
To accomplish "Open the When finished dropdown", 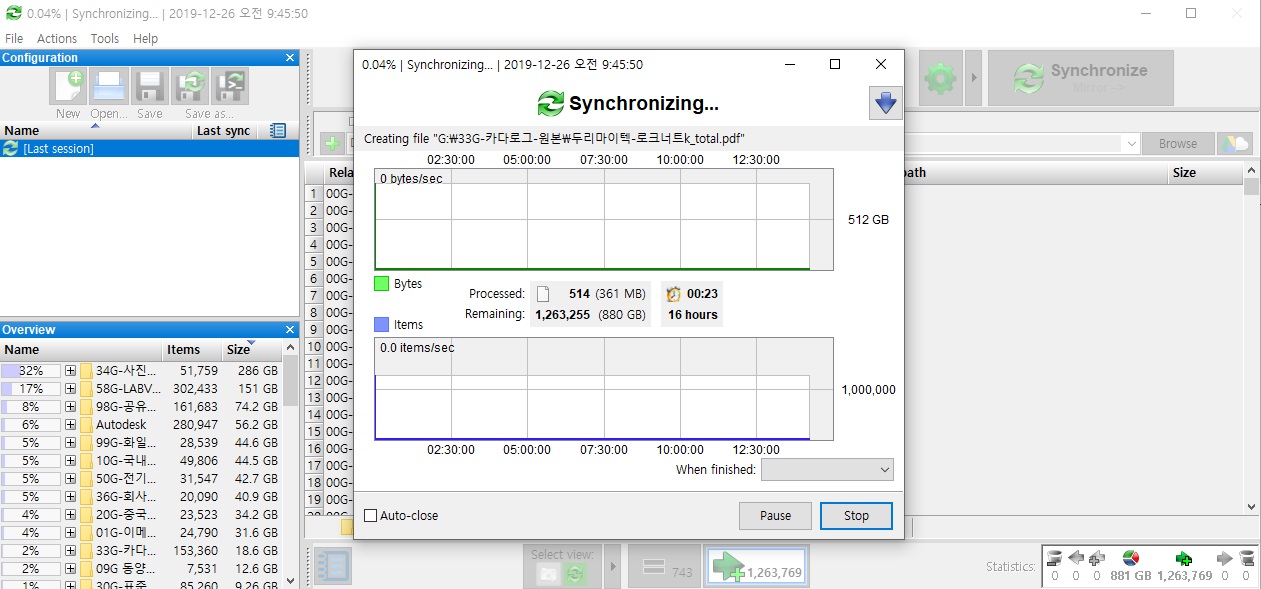I will (827, 470).
